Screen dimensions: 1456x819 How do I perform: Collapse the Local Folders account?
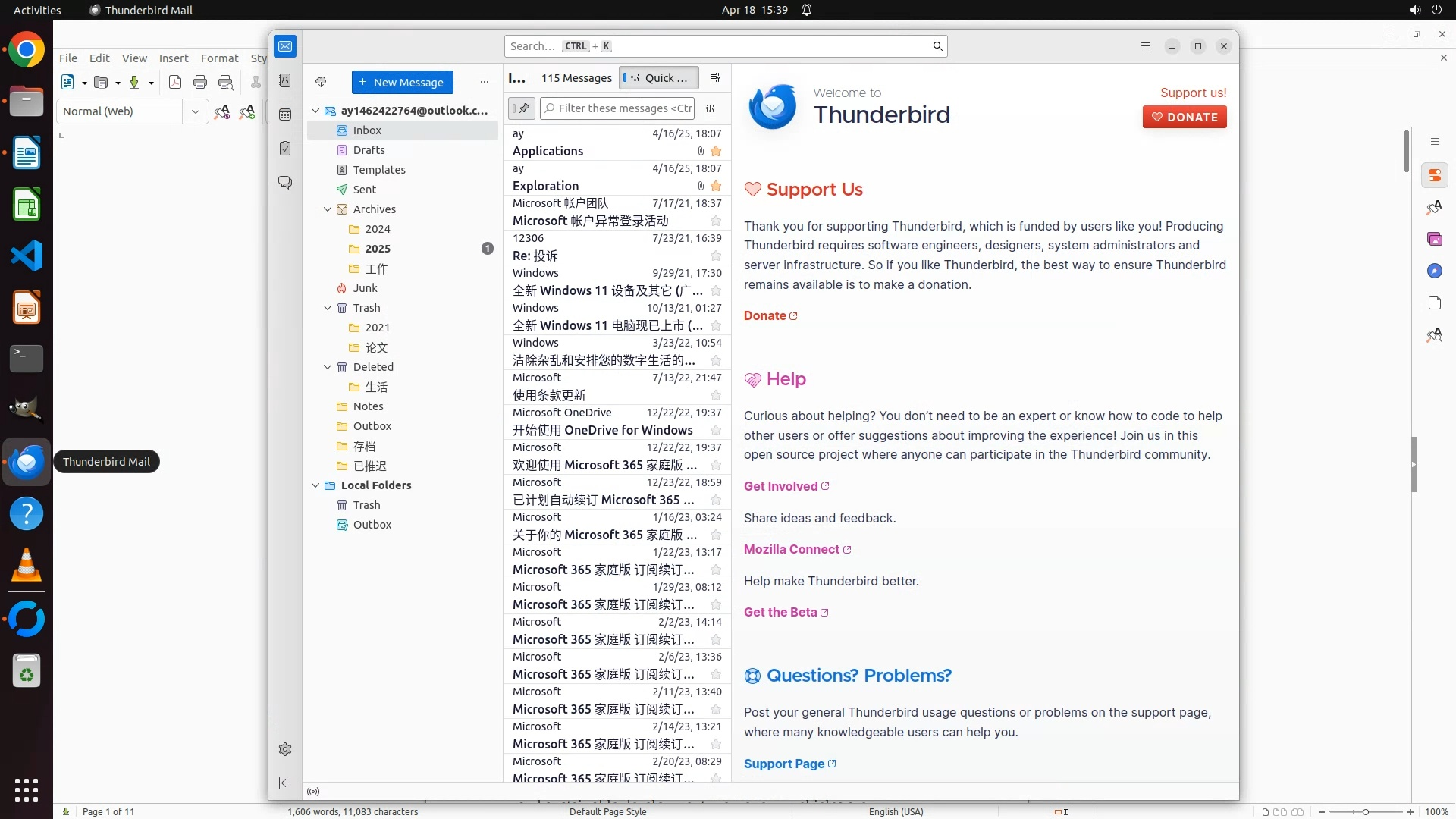tap(315, 485)
